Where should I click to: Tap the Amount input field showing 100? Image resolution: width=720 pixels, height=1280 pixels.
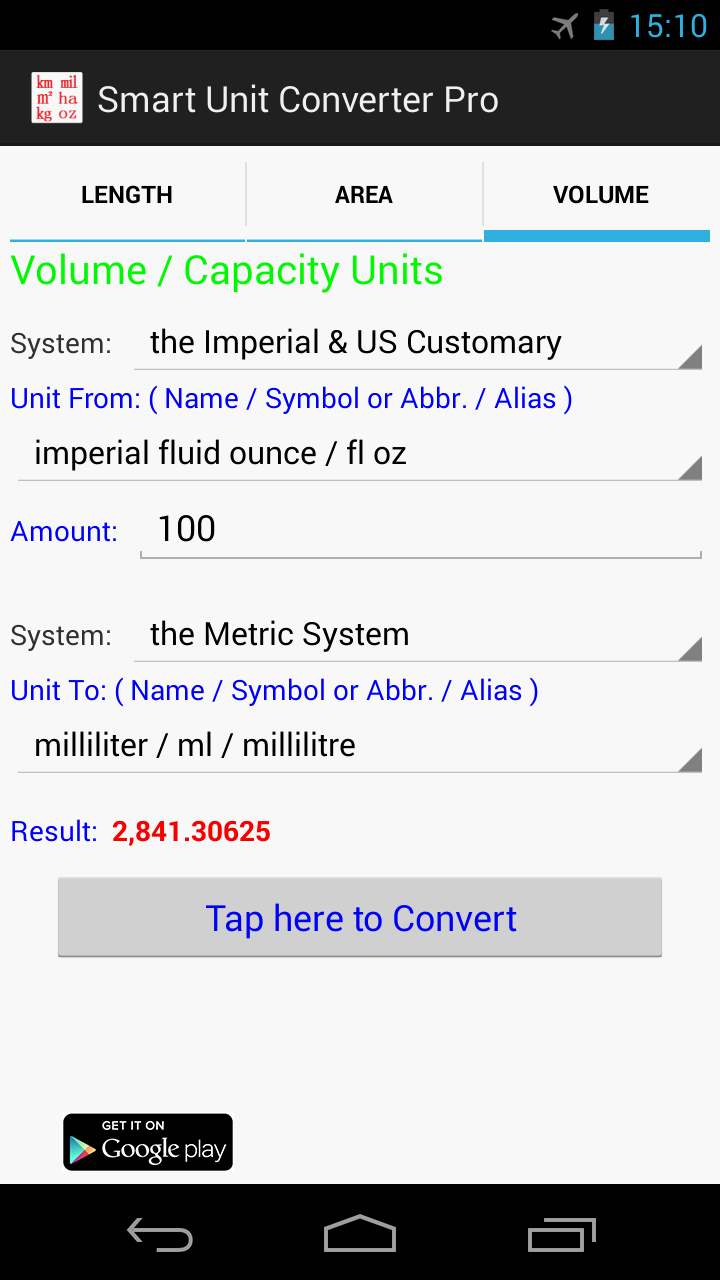[x=421, y=530]
